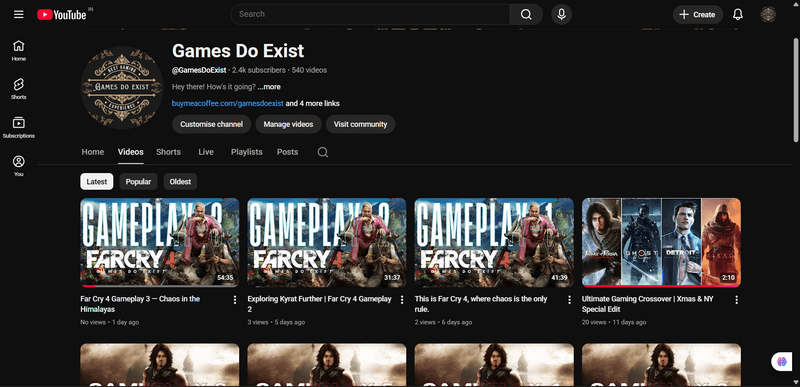Viewport: 800px width, 387px height.
Task: Open the Live channel tab
Action: (x=206, y=152)
